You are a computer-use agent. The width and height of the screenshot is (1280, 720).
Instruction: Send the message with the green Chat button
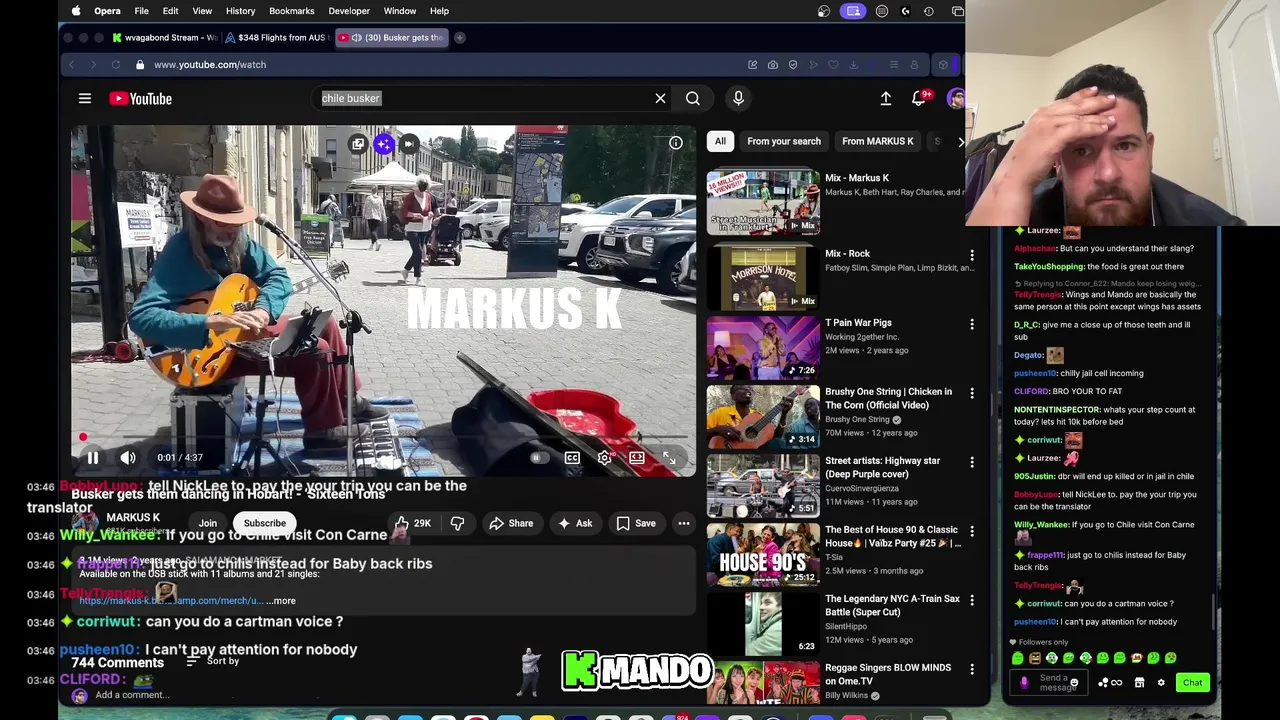coord(1193,683)
